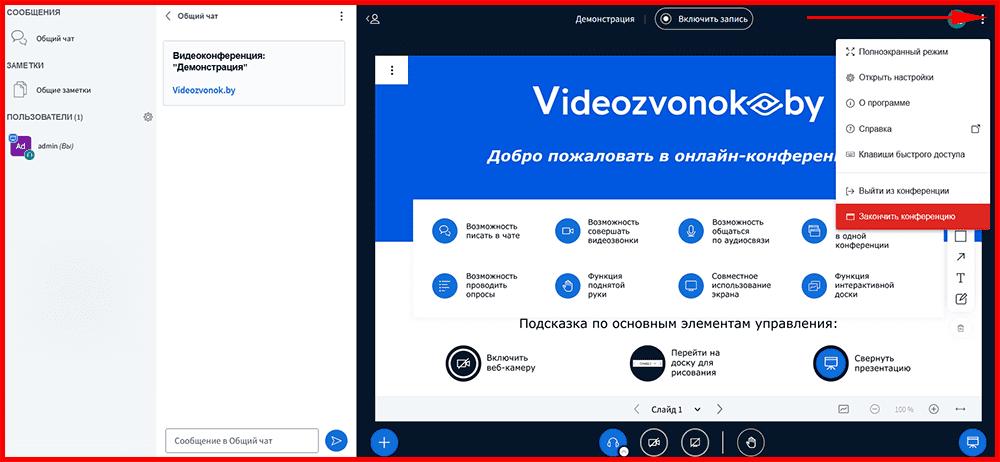Open presentation options three-dot button on slide
Image resolution: width=1000 pixels, height=462 pixels.
392,70
